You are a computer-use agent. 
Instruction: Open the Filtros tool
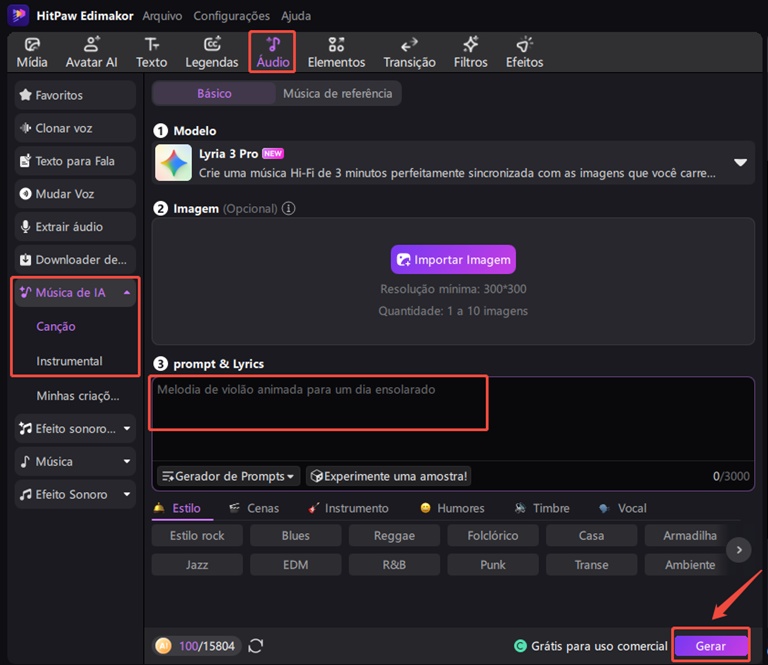coord(470,52)
